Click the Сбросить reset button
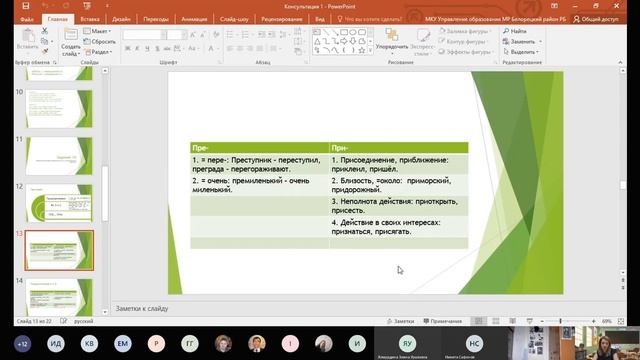Image resolution: width=640 pixels, height=360 pixels. [100, 42]
